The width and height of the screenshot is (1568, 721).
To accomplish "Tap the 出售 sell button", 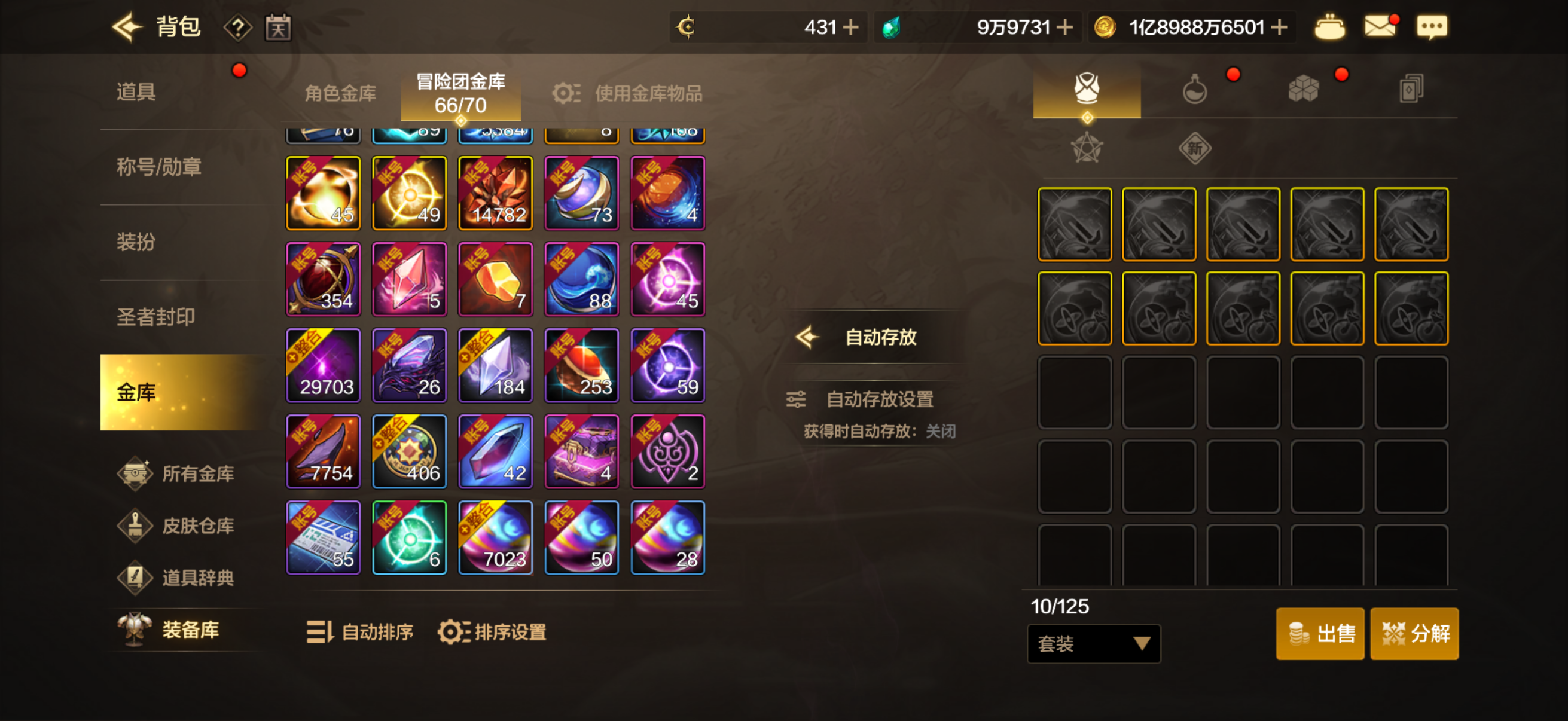I will [x=1320, y=633].
